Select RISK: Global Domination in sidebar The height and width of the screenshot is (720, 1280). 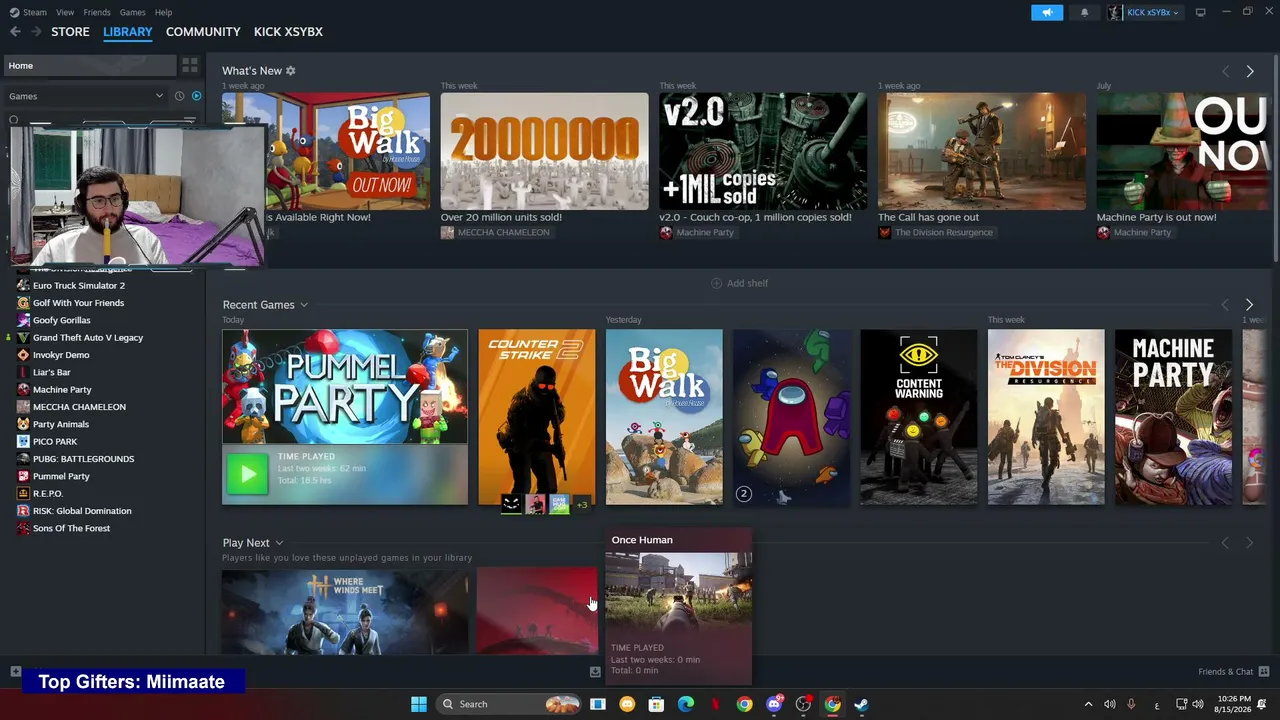point(82,511)
